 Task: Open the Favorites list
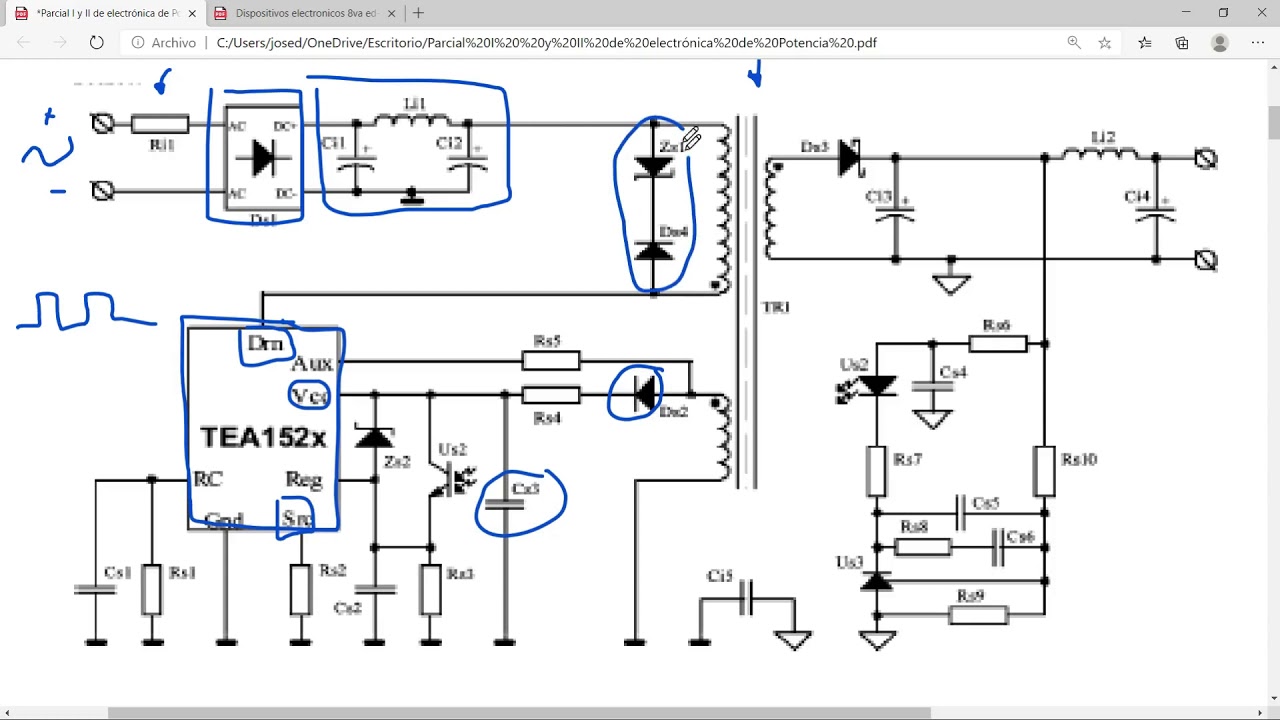pyautogui.click(x=1145, y=43)
